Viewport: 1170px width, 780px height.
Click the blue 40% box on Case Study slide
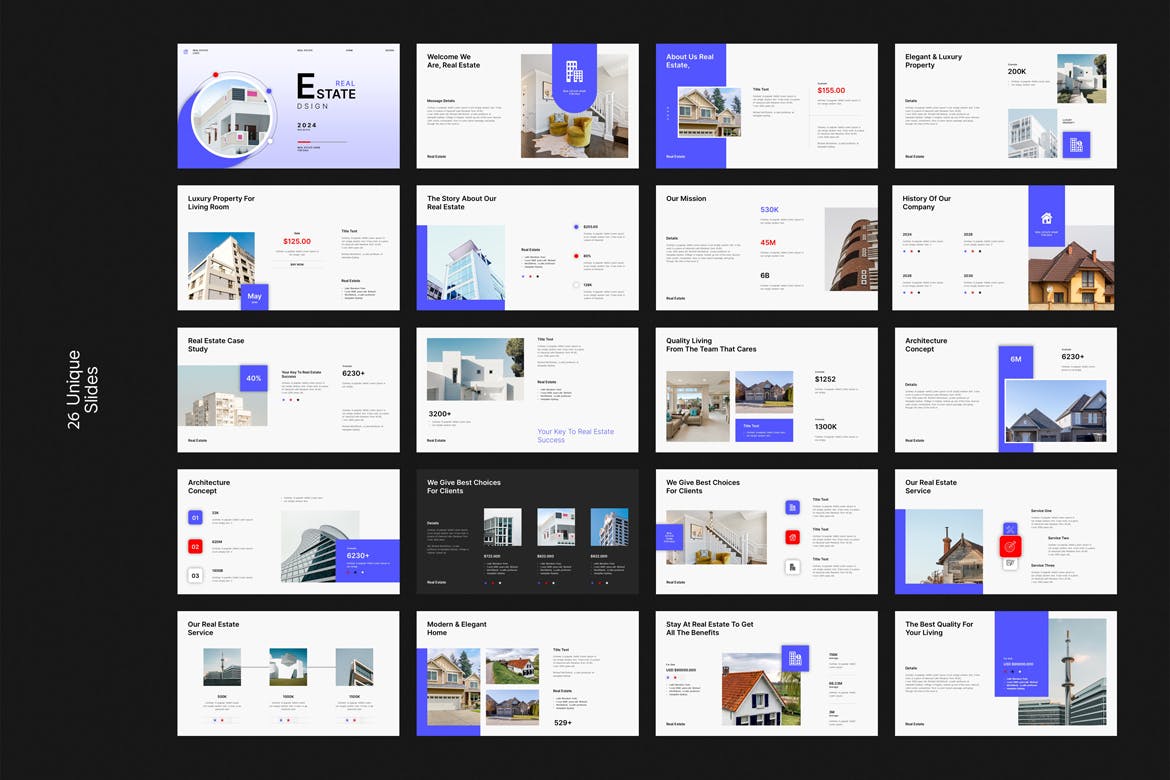[254, 378]
